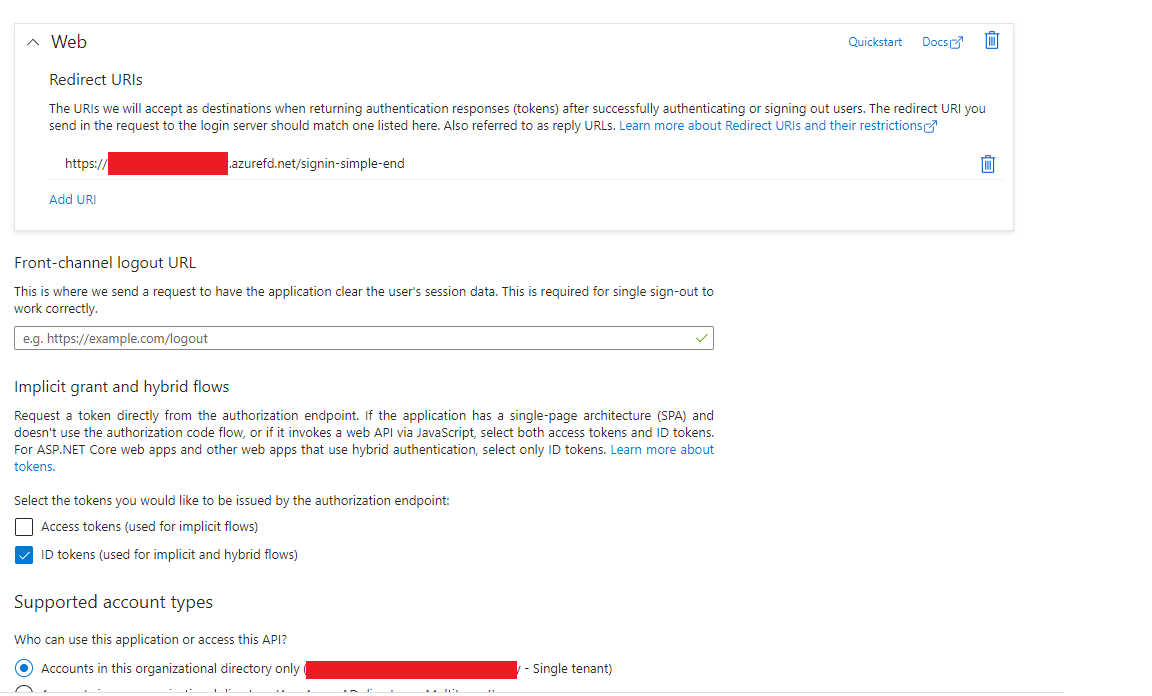Click the external-link icon after the Redirect URIs restrictions link
The image size is (1152, 696).
930,125
